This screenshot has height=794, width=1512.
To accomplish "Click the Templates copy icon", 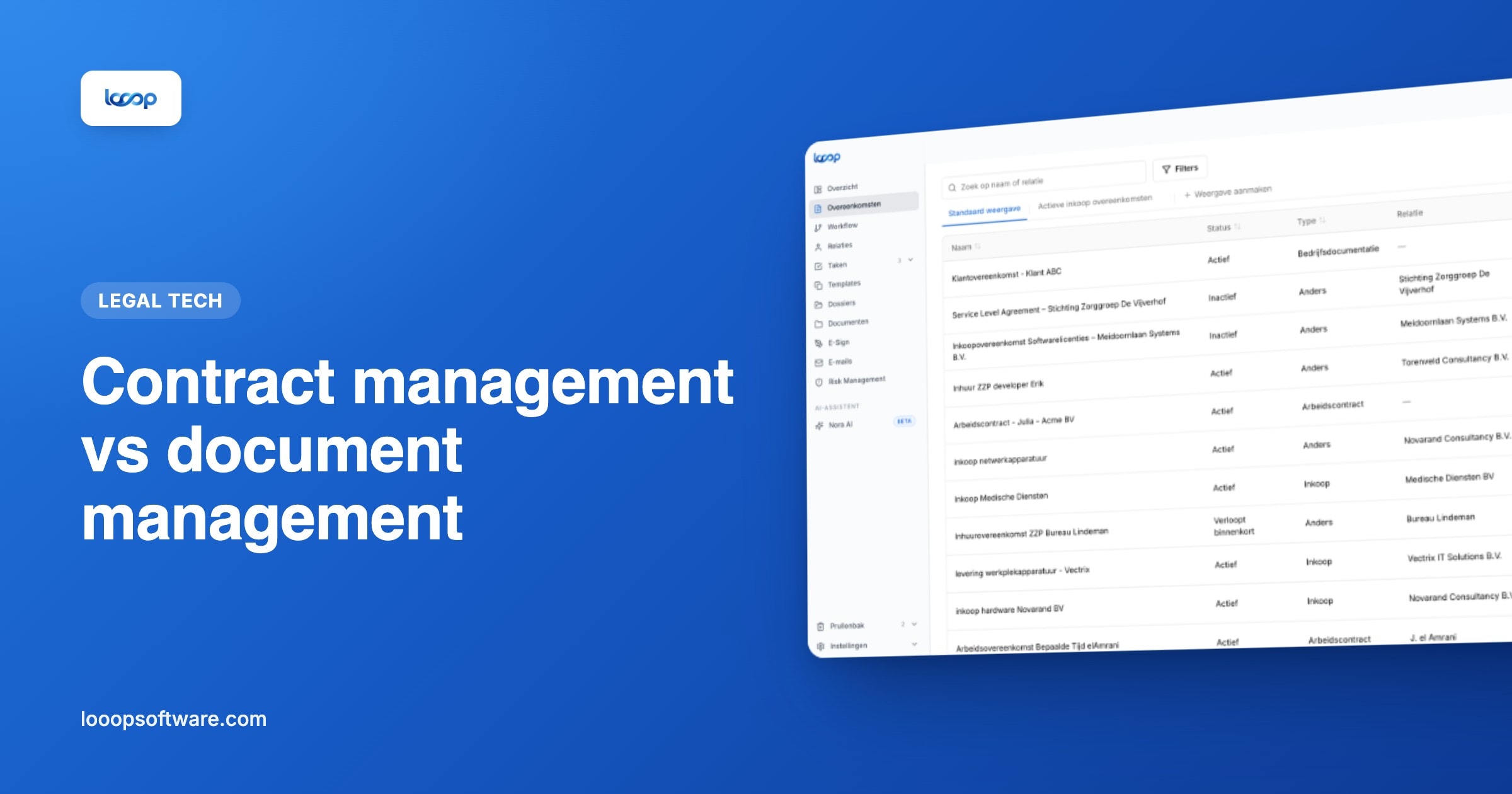I will pos(818,285).
